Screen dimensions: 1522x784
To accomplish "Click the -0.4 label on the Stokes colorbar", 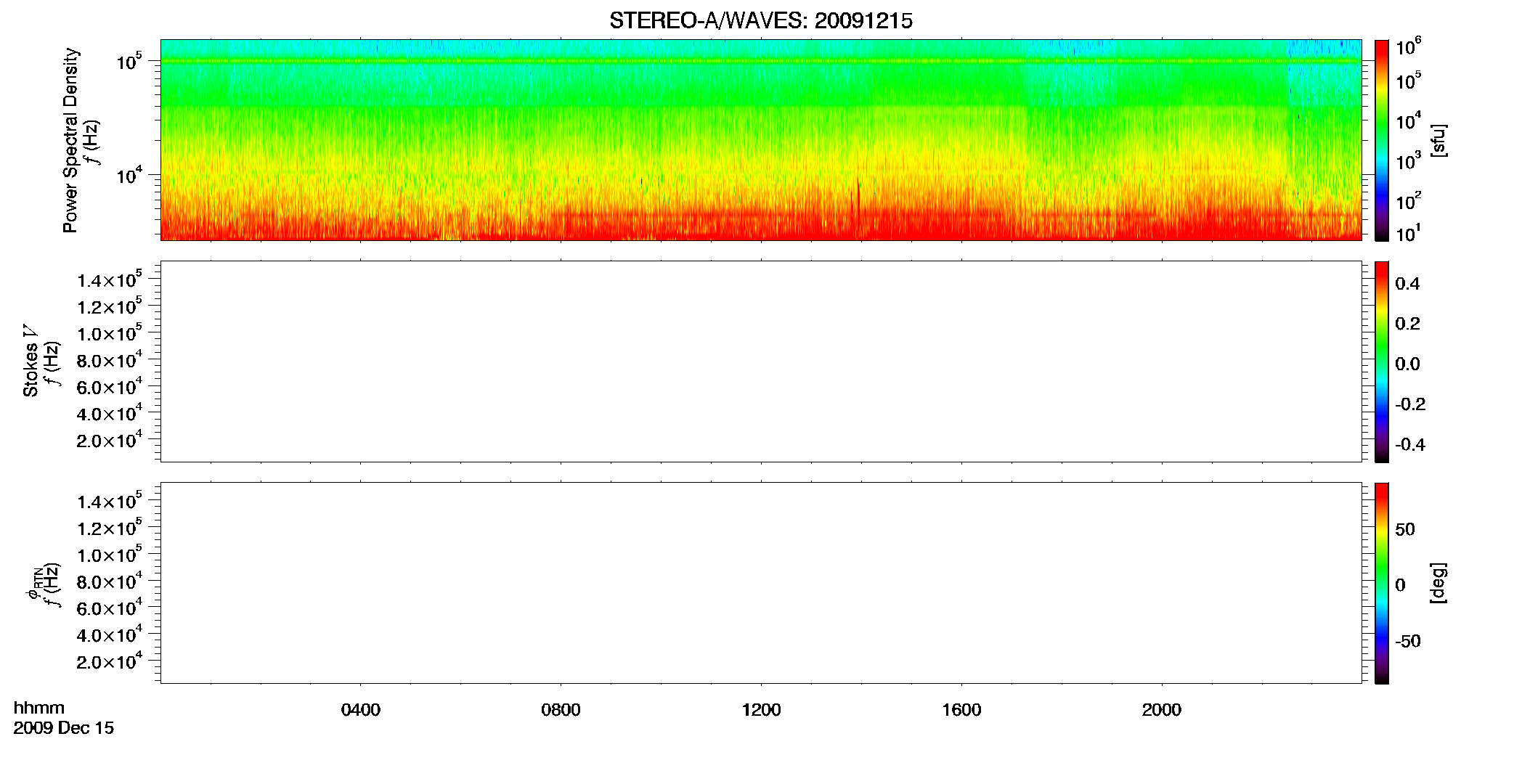I will pos(1410,445).
